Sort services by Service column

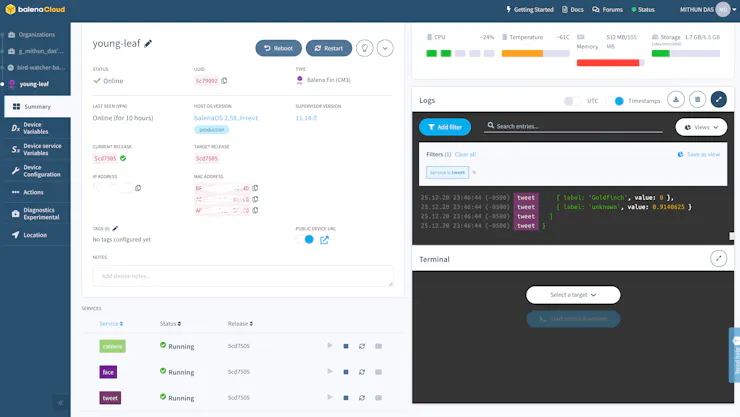pyautogui.click(x=111, y=324)
